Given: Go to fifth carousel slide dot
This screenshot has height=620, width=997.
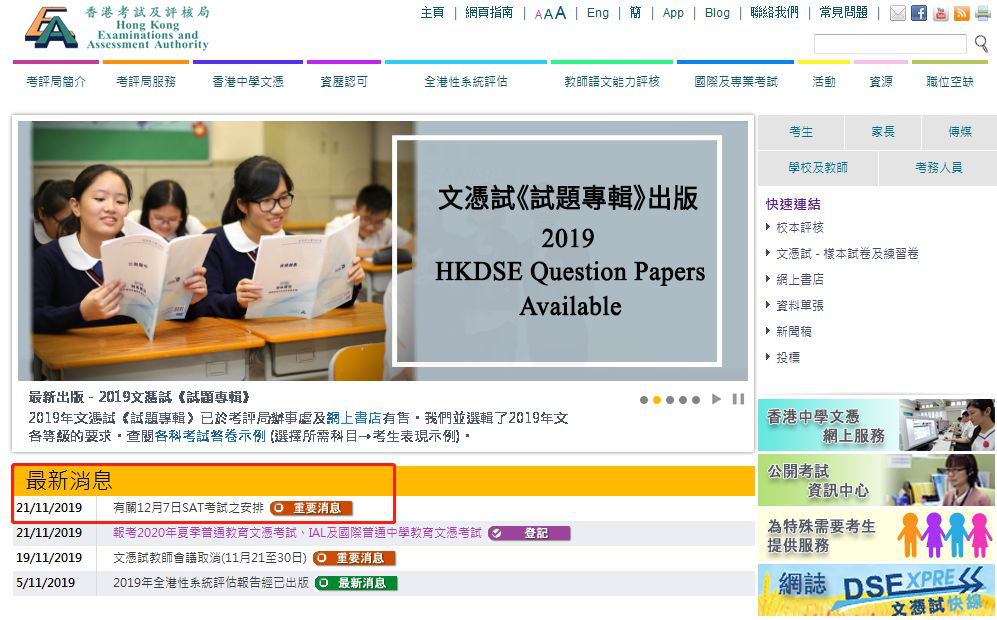Looking at the screenshot, I should click(696, 400).
